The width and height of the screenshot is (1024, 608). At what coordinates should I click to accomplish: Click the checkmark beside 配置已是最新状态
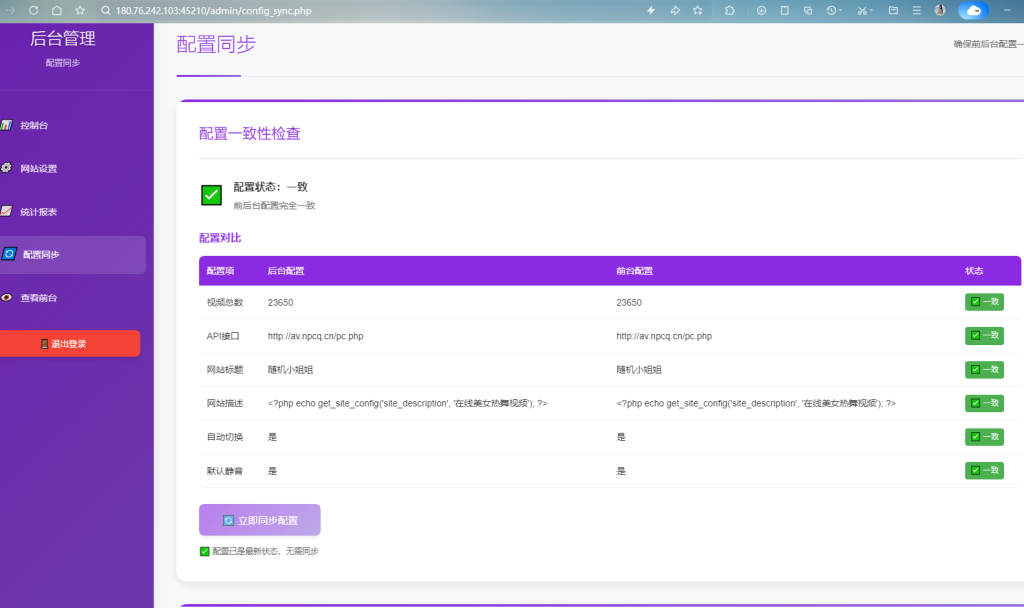point(205,551)
